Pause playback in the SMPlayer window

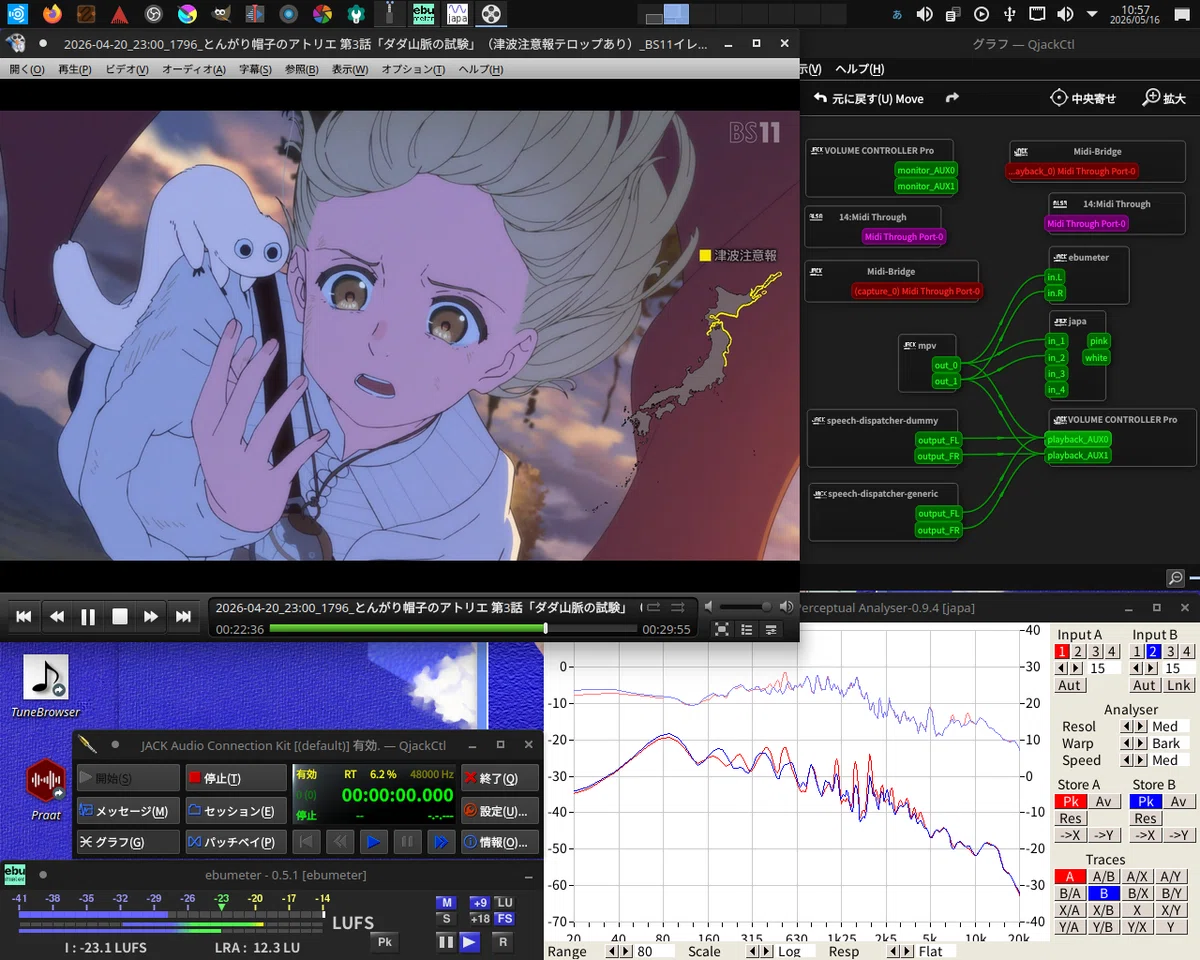click(x=88, y=617)
